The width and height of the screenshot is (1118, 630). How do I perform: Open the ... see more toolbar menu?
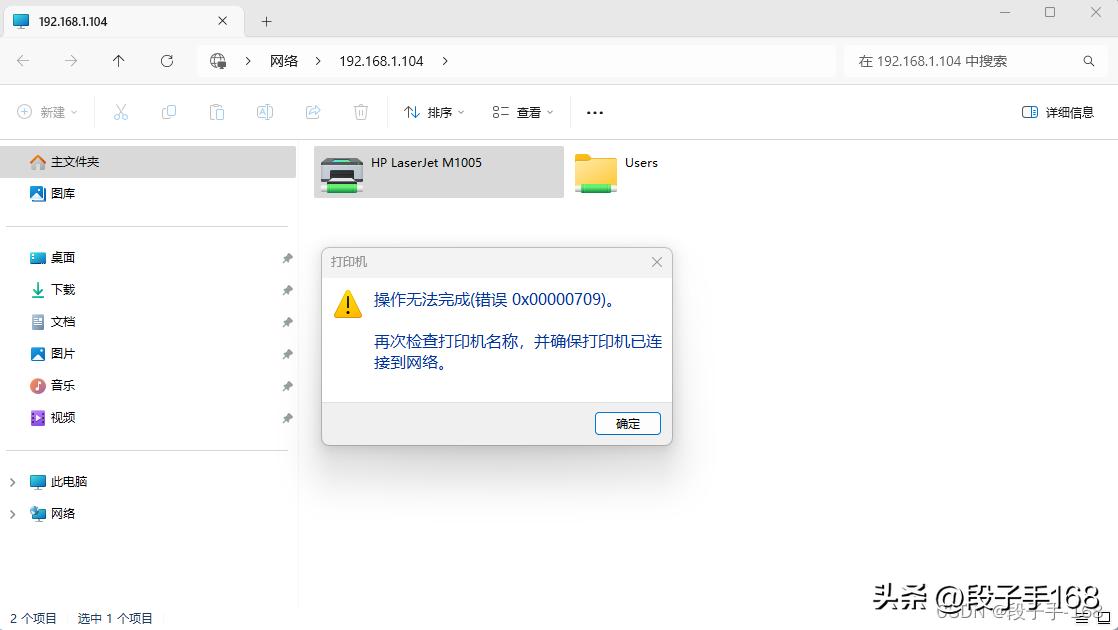coord(594,112)
